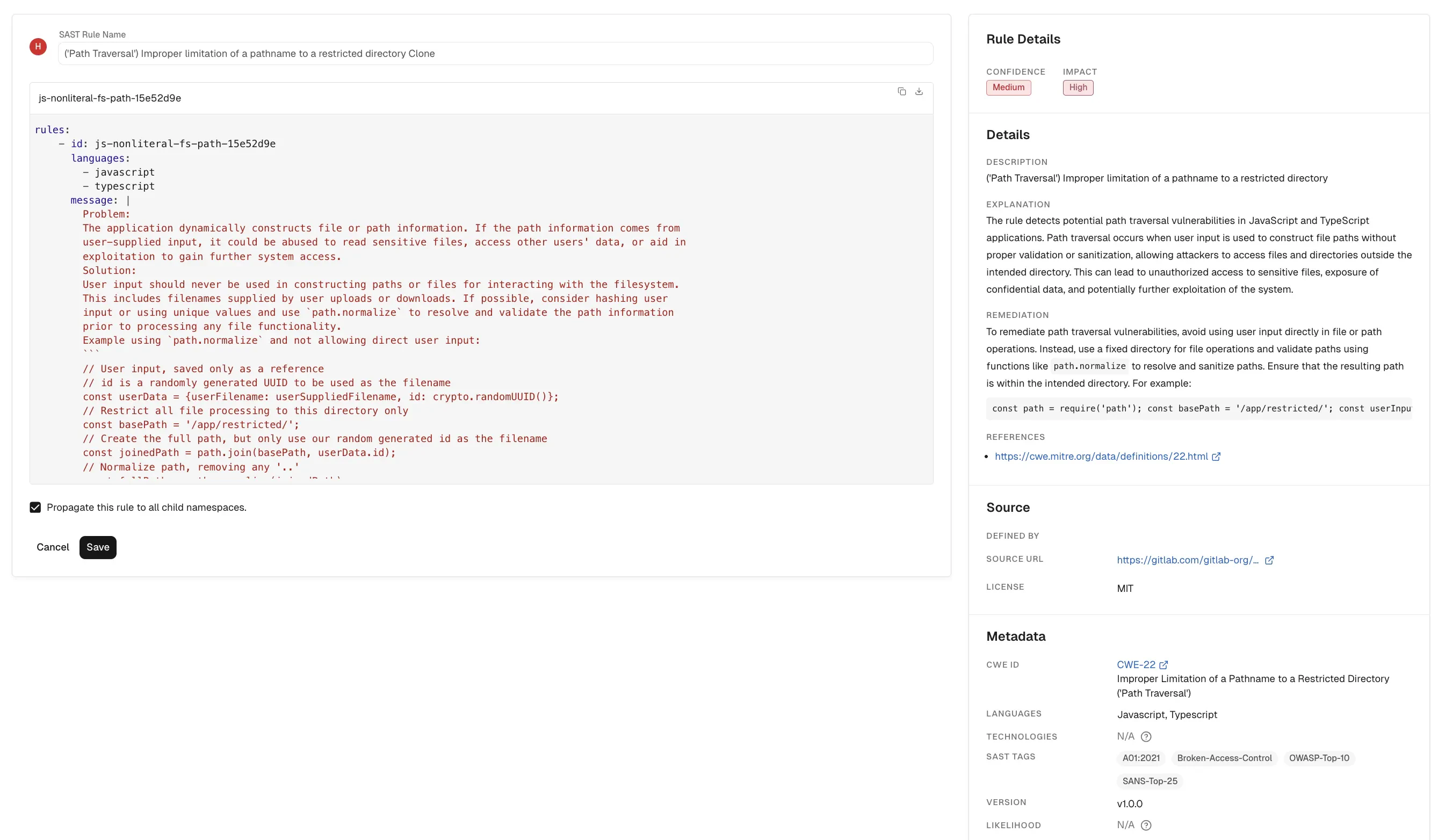1431x840 pixels.
Task: Click the REFERENCES label
Action: coord(1015,437)
